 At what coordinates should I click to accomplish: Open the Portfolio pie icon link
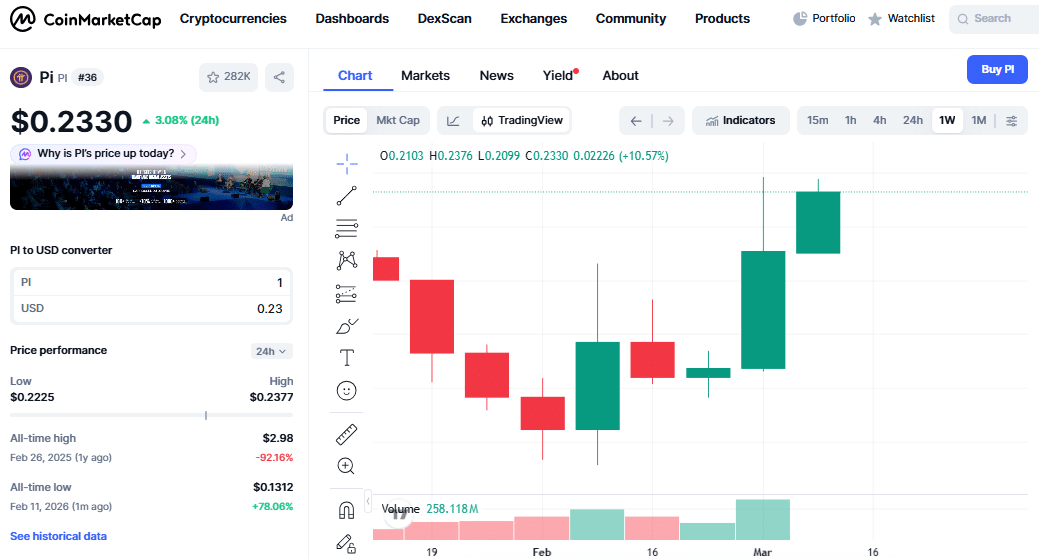824,19
